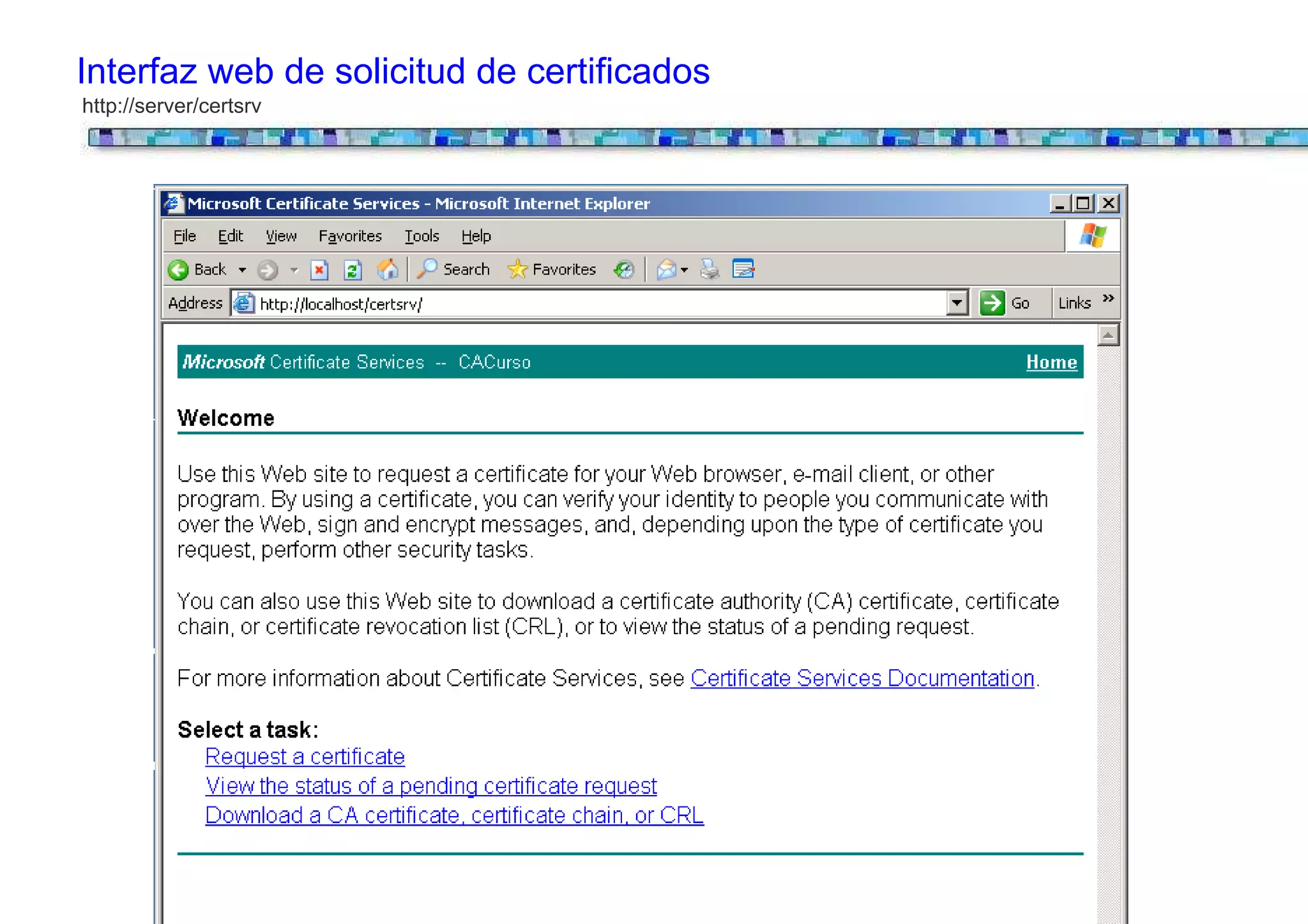Click the Windows flag logo throbber
Image resolution: width=1308 pixels, height=924 pixels.
[1093, 236]
